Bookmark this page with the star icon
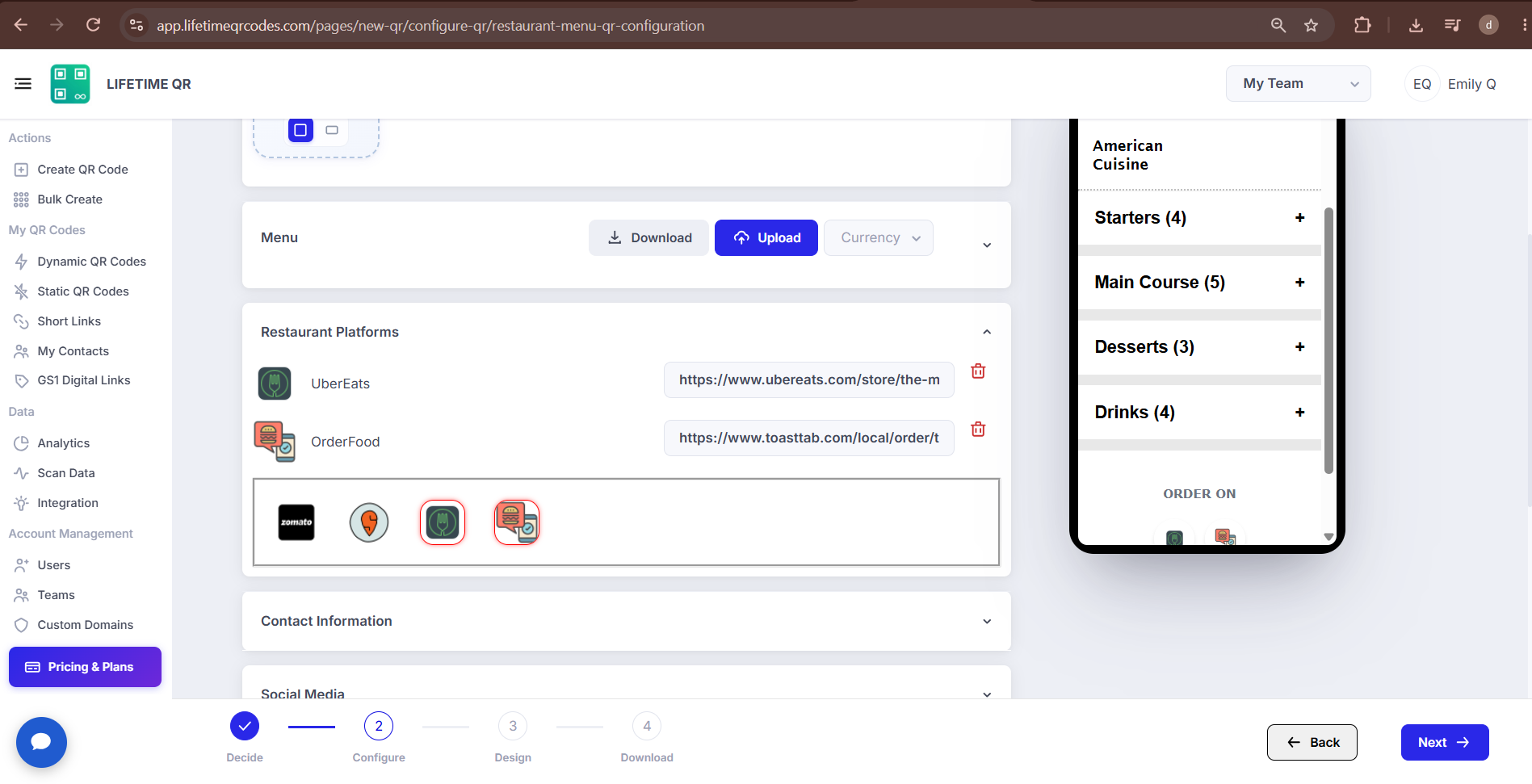 pyautogui.click(x=1311, y=25)
